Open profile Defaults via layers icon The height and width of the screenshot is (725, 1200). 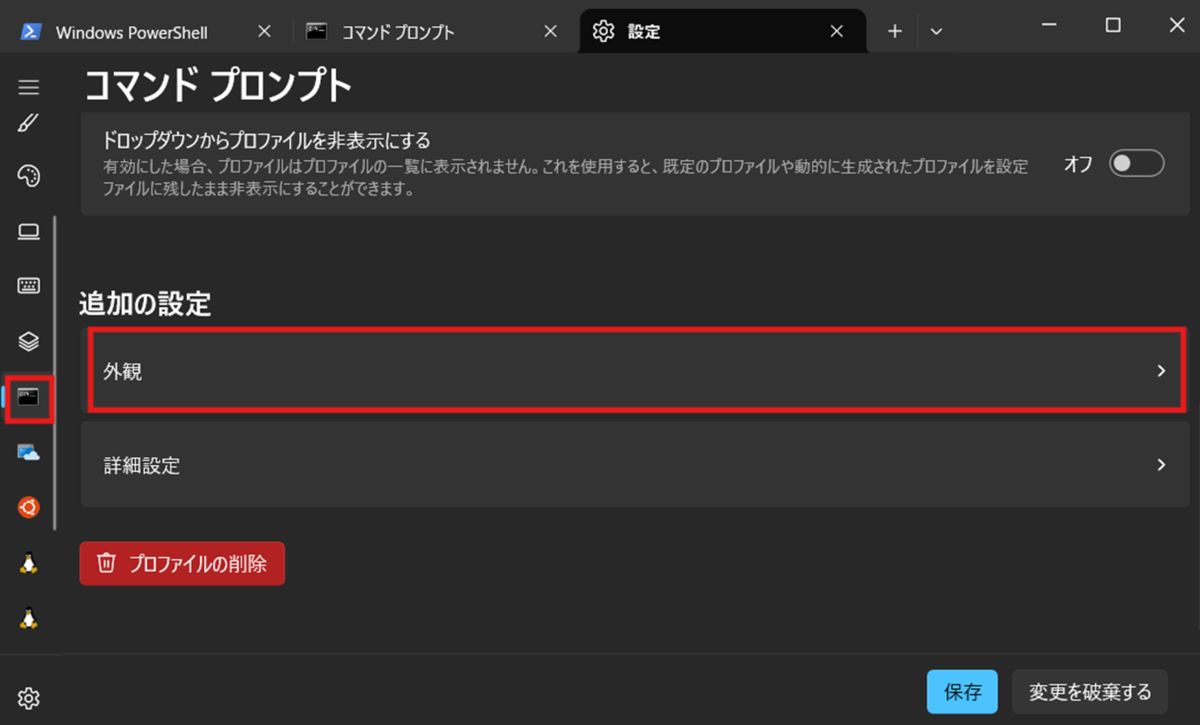point(29,341)
